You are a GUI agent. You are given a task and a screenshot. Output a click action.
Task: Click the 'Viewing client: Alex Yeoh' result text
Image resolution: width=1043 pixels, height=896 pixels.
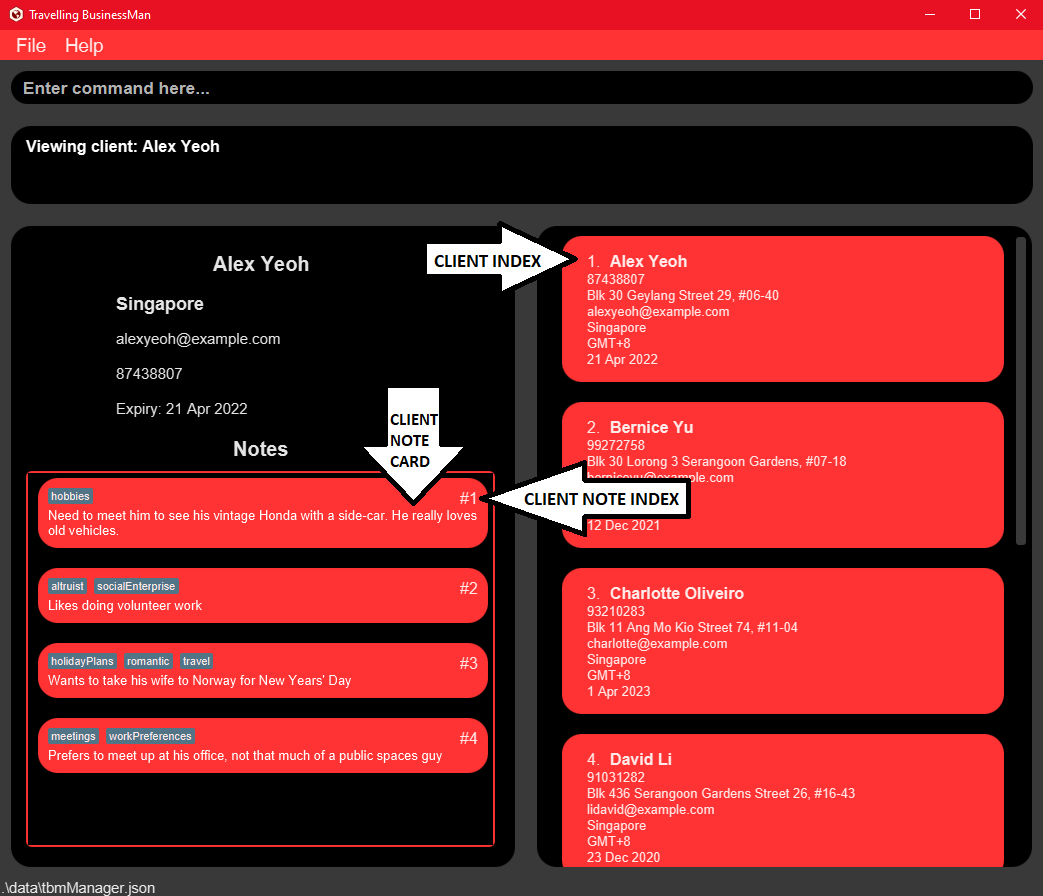point(122,146)
